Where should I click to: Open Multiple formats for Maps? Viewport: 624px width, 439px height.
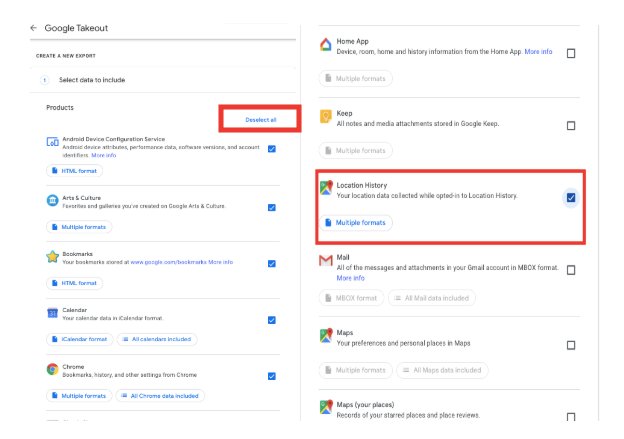pos(356,370)
